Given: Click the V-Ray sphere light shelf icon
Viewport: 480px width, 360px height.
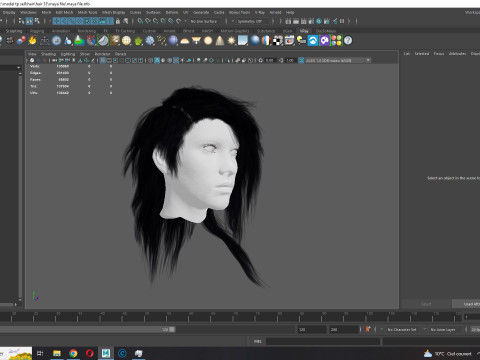Looking at the screenshot, I should pos(208,41).
